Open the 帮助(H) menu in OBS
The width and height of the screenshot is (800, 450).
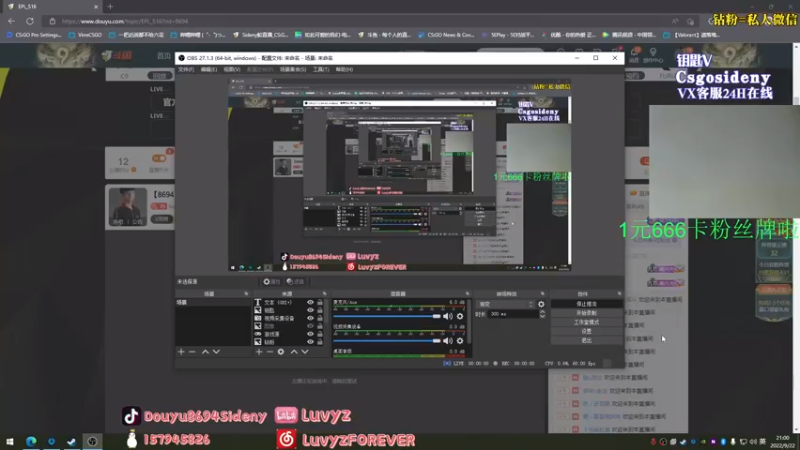click(x=344, y=69)
